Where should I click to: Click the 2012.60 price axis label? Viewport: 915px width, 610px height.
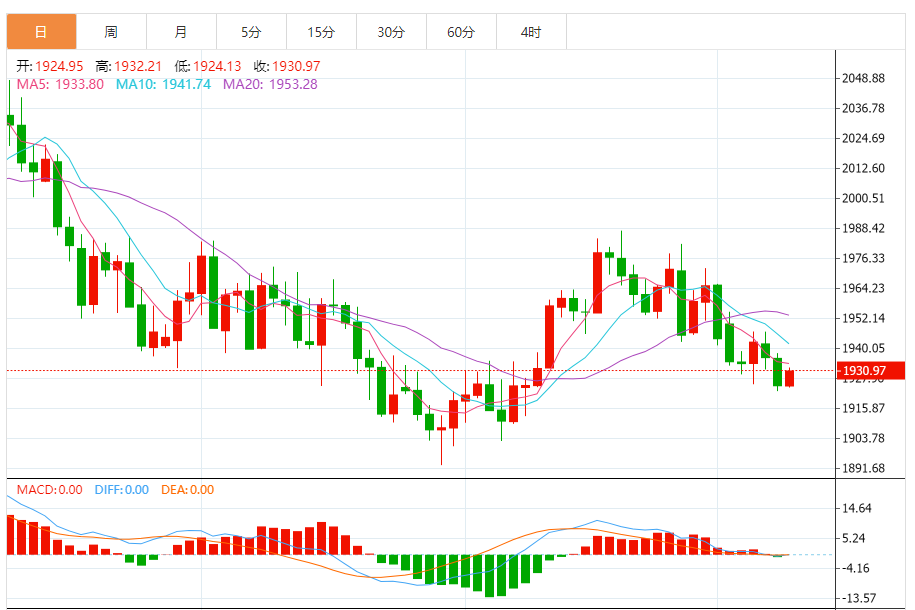[x=863, y=168]
